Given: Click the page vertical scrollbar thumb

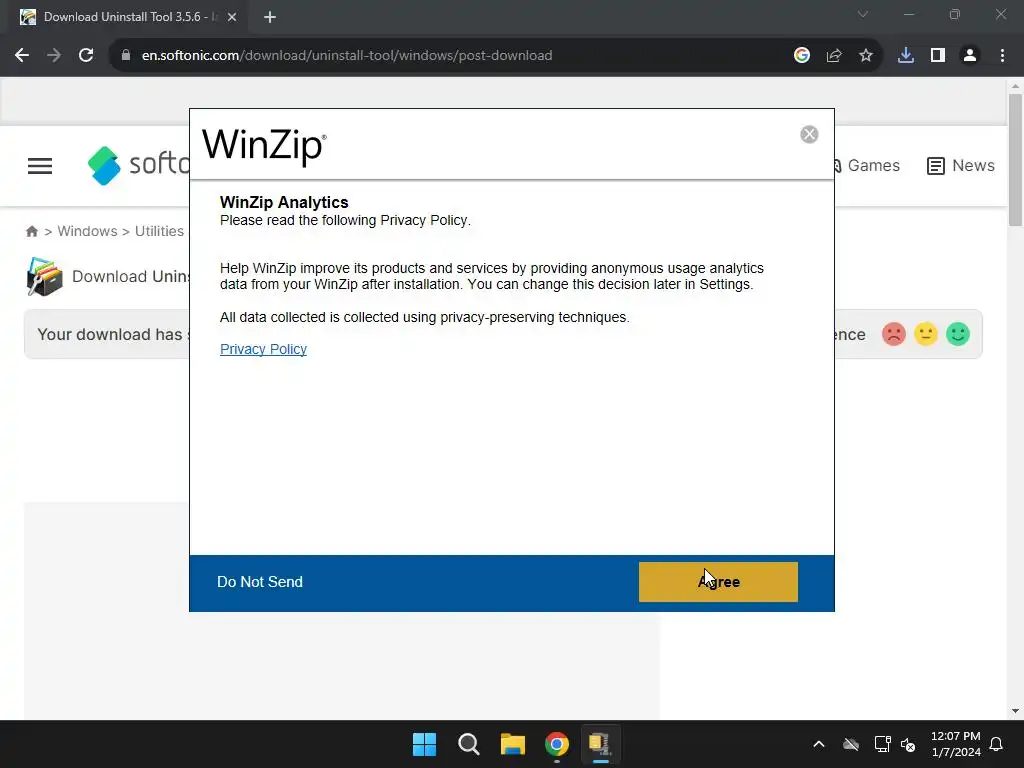Looking at the screenshot, I should (x=1015, y=160).
